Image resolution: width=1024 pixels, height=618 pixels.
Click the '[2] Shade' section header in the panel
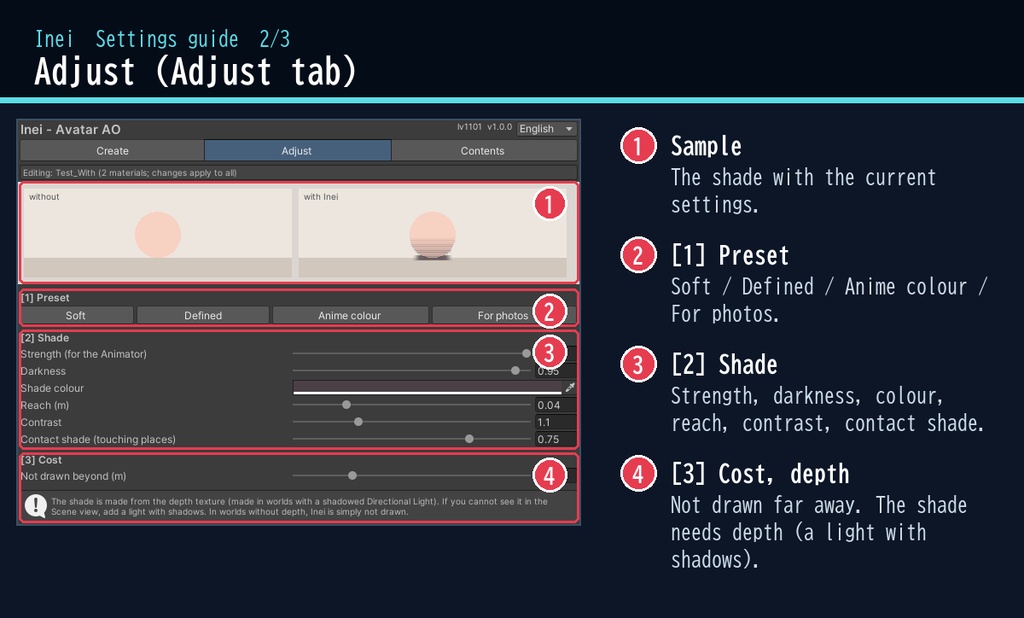[x=45, y=338]
